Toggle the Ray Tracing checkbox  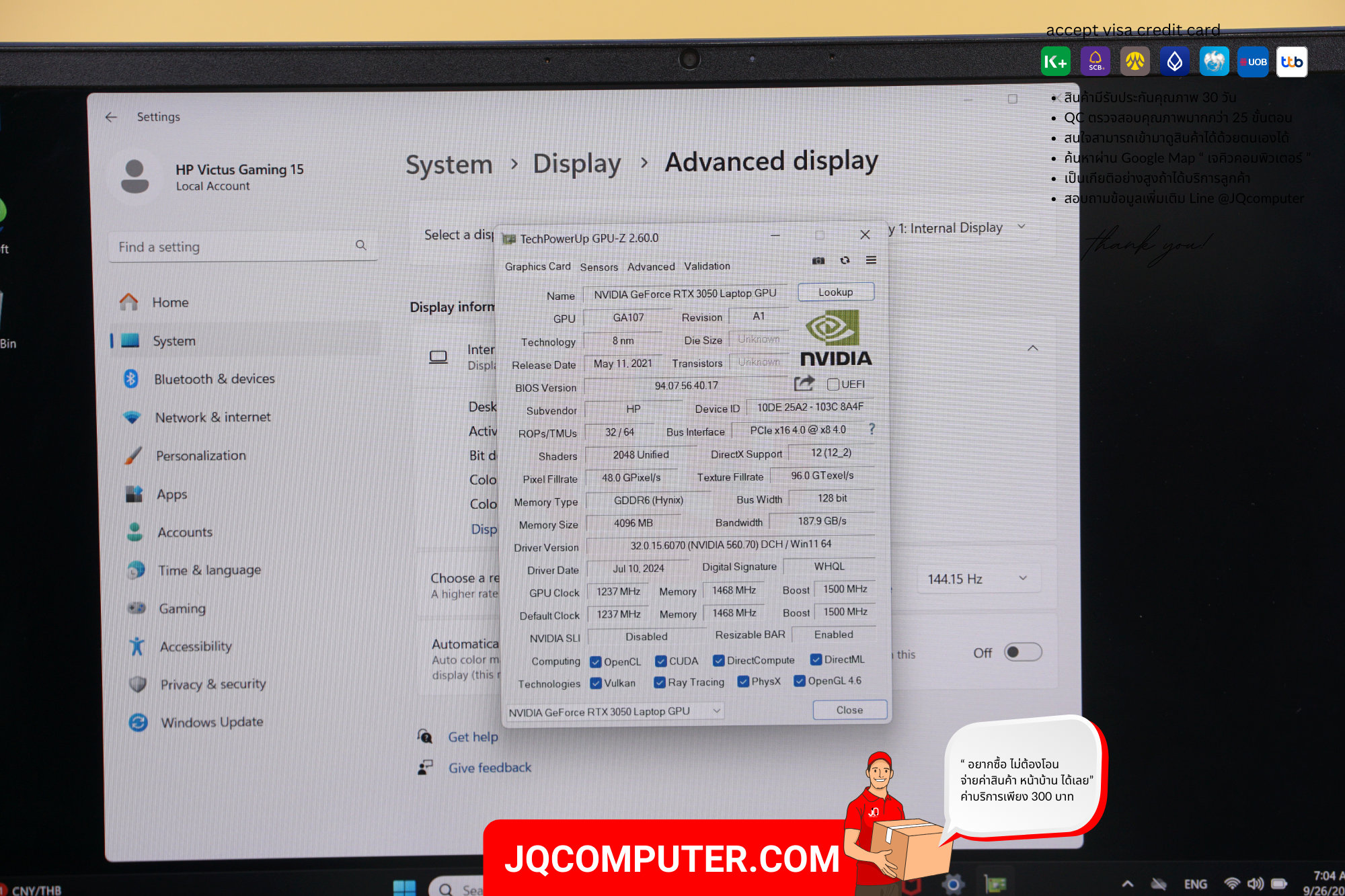660,682
